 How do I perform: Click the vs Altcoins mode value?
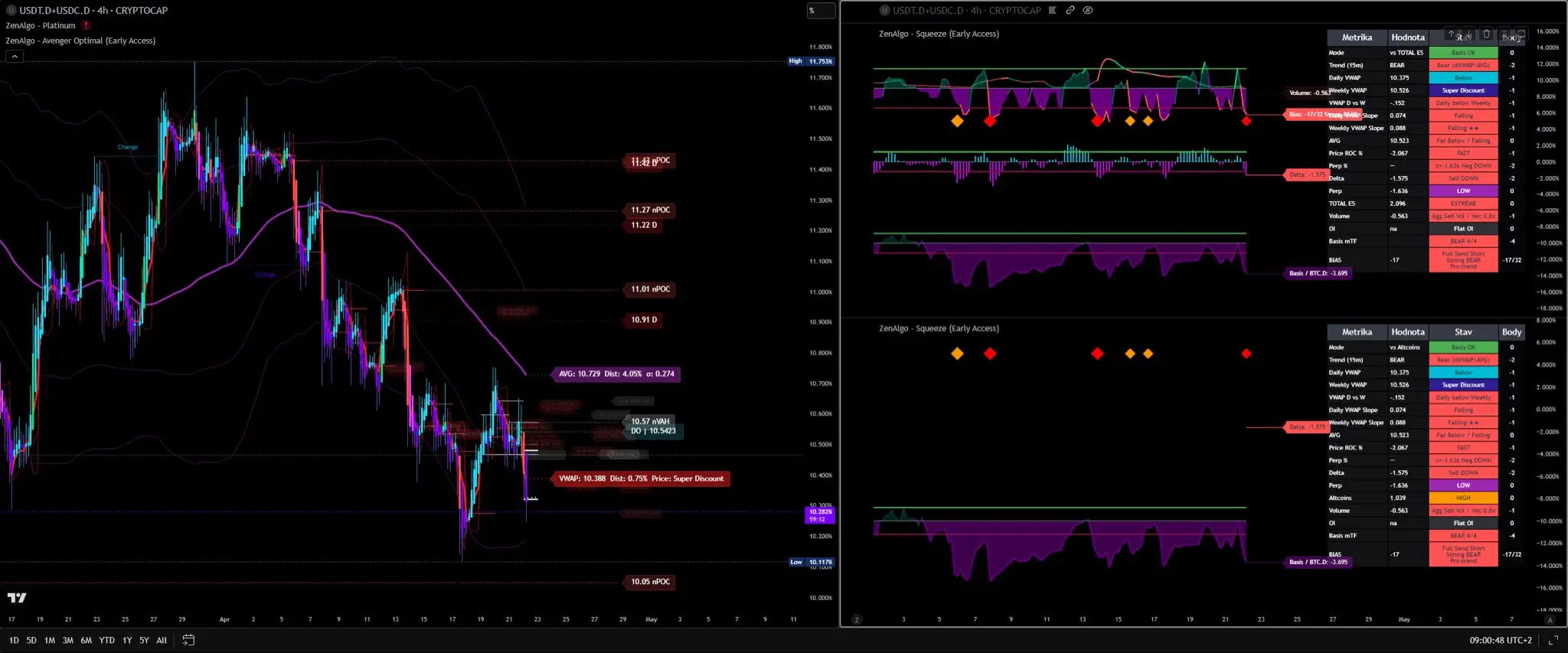(x=1405, y=348)
